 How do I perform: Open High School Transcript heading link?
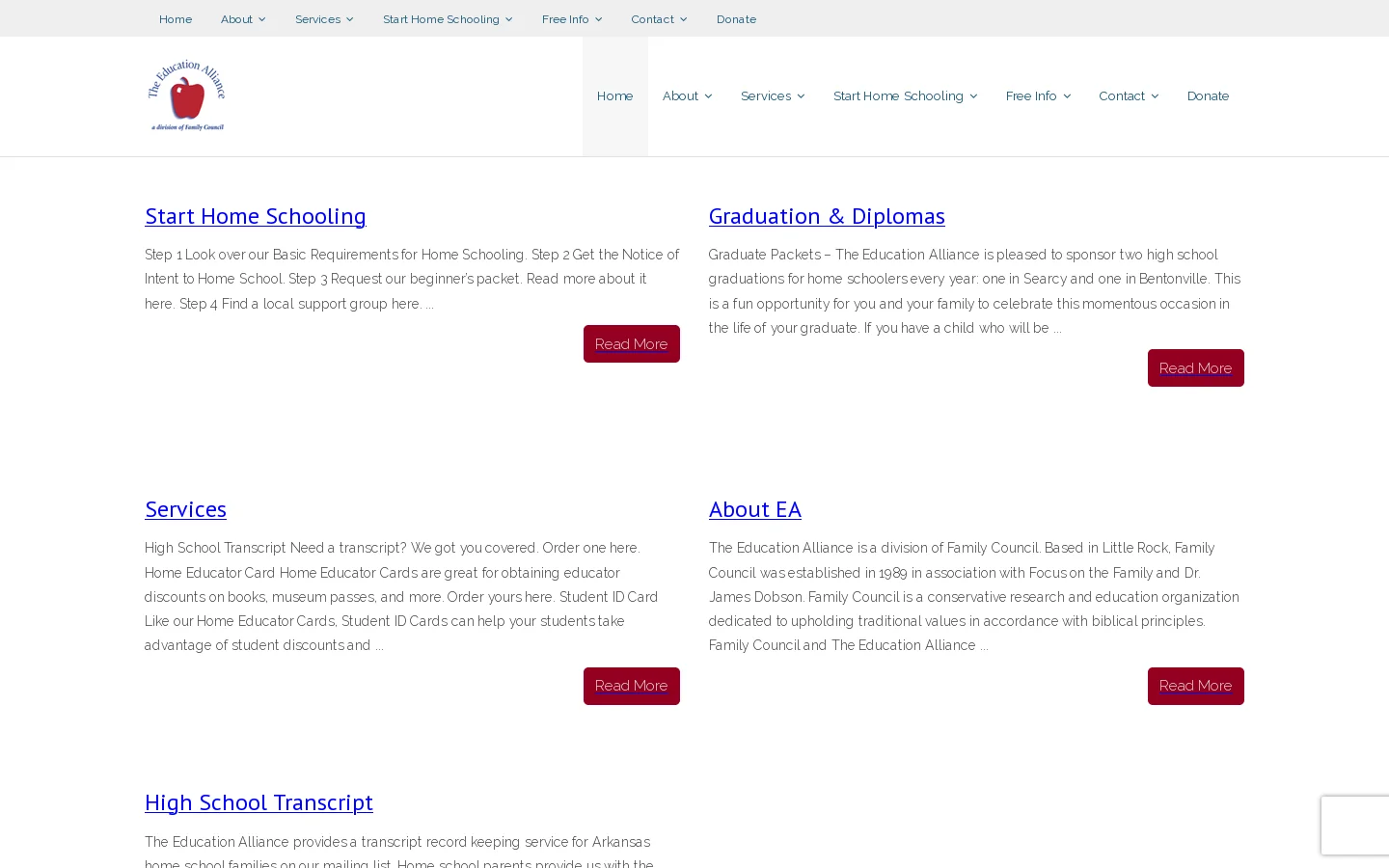coord(259,801)
